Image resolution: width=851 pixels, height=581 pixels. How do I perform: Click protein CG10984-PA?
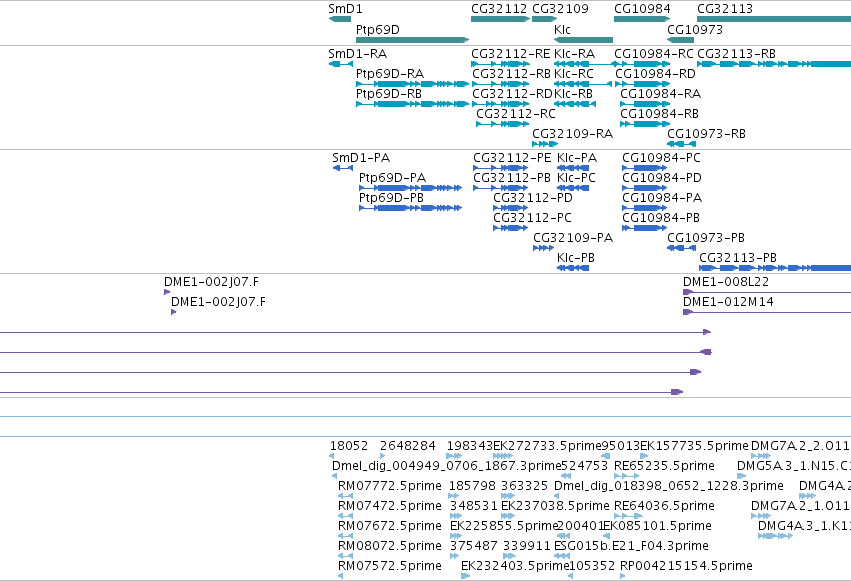(x=644, y=208)
